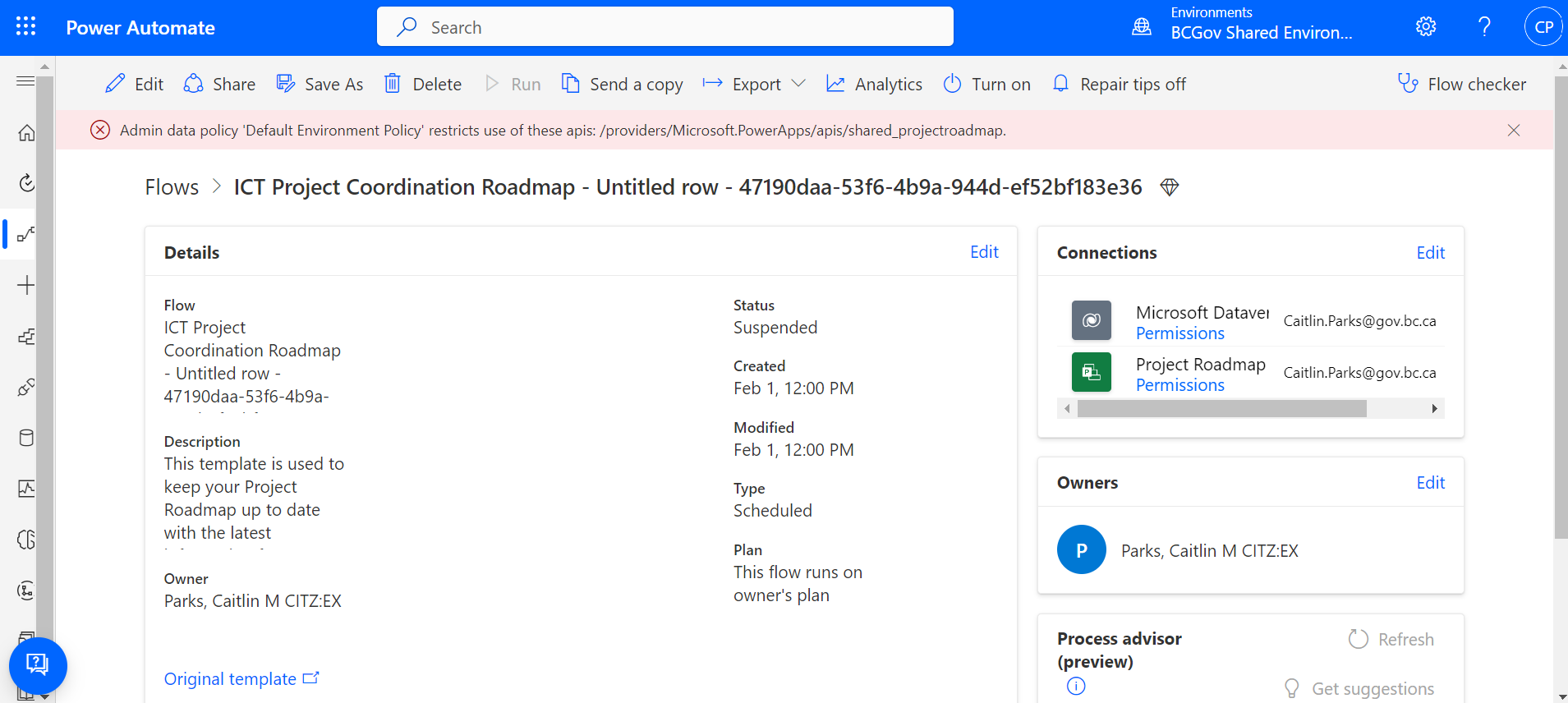Collapse the left navigation hamburger menu
The image size is (1568, 703).
coord(25,80)
